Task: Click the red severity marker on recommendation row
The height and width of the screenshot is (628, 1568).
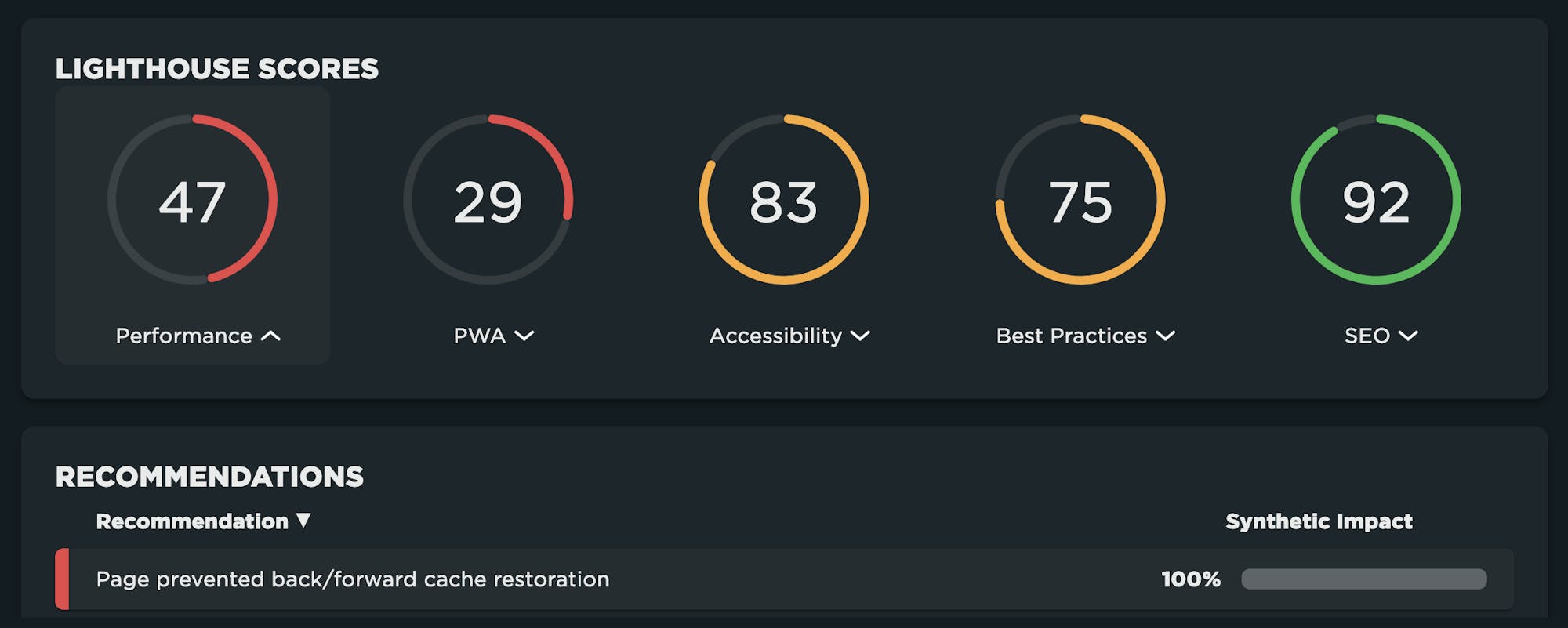Action: (x=62, y=579)
